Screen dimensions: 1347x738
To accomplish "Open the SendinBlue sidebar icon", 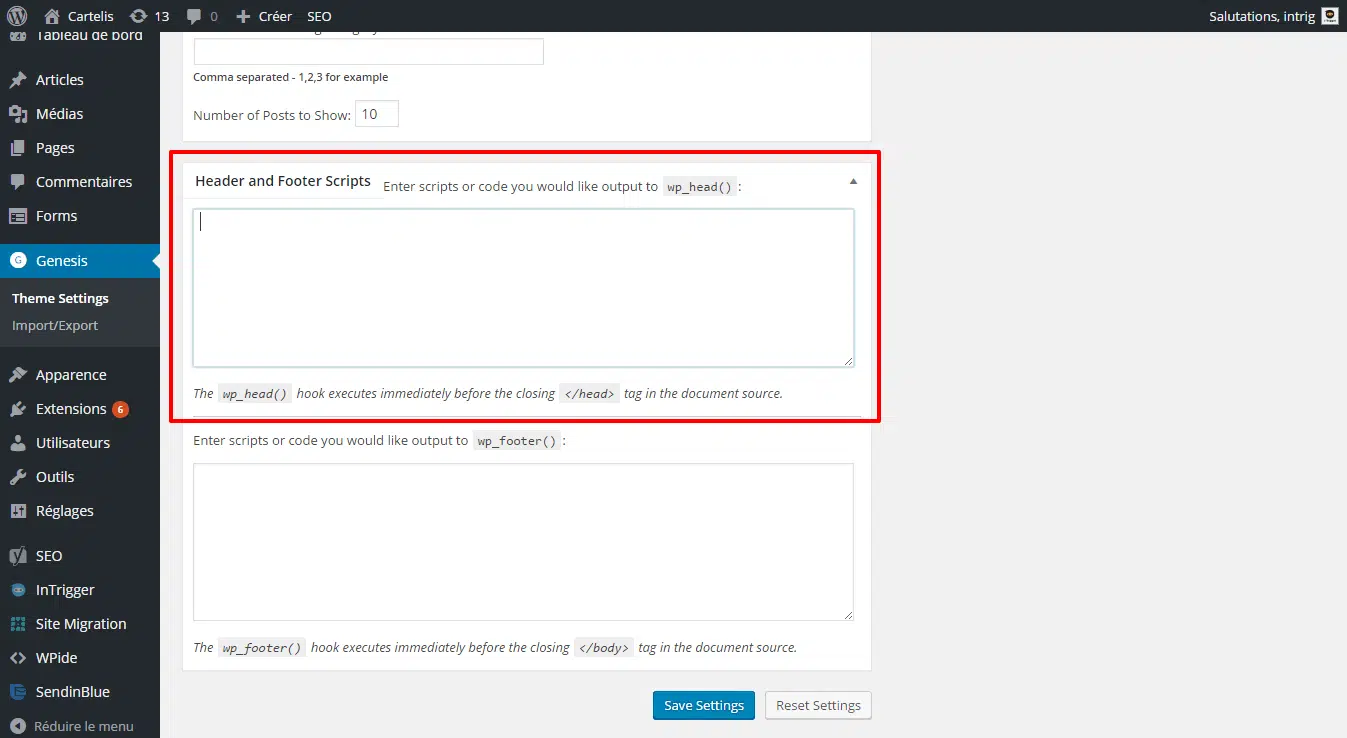I will coord(17,692).
